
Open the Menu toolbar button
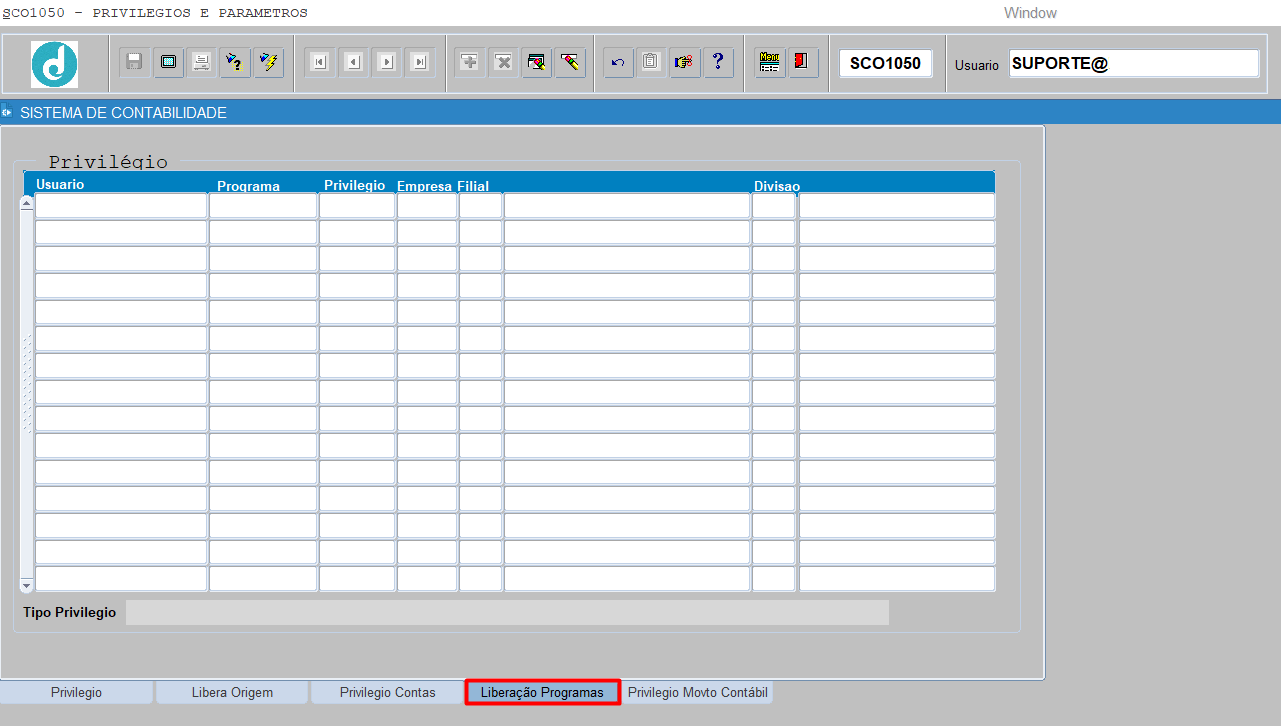pos(769,62)
